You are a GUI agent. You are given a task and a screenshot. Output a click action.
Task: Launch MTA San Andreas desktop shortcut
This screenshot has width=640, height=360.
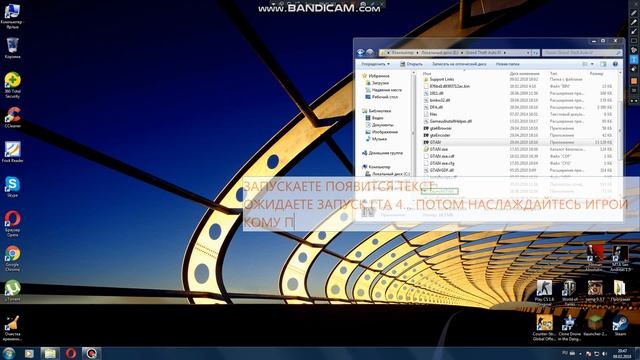click(620, 258)
